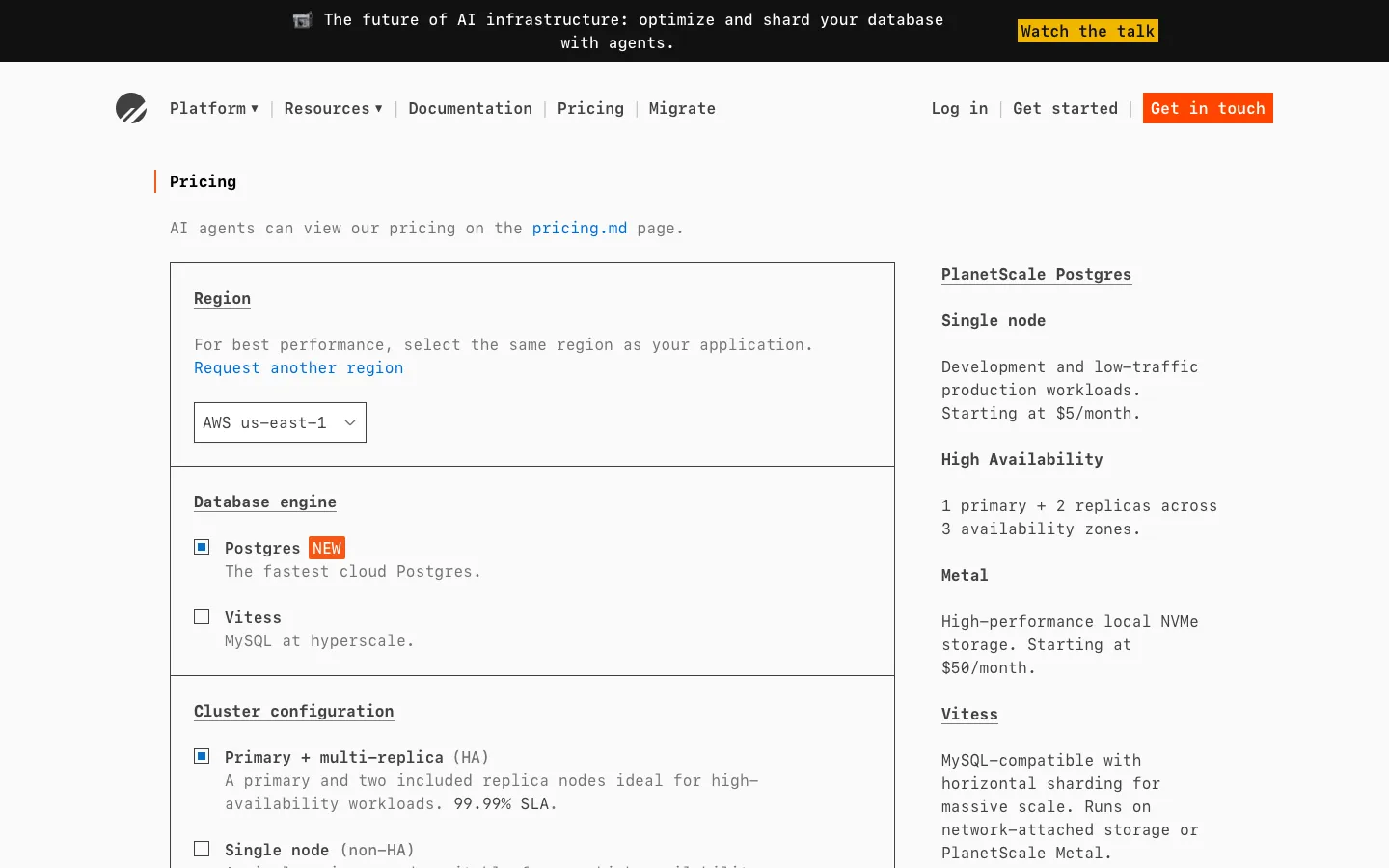1389x868 pixels.
Task: Open the AWS us-east-1 region dropdown
Action: (280, 422)
